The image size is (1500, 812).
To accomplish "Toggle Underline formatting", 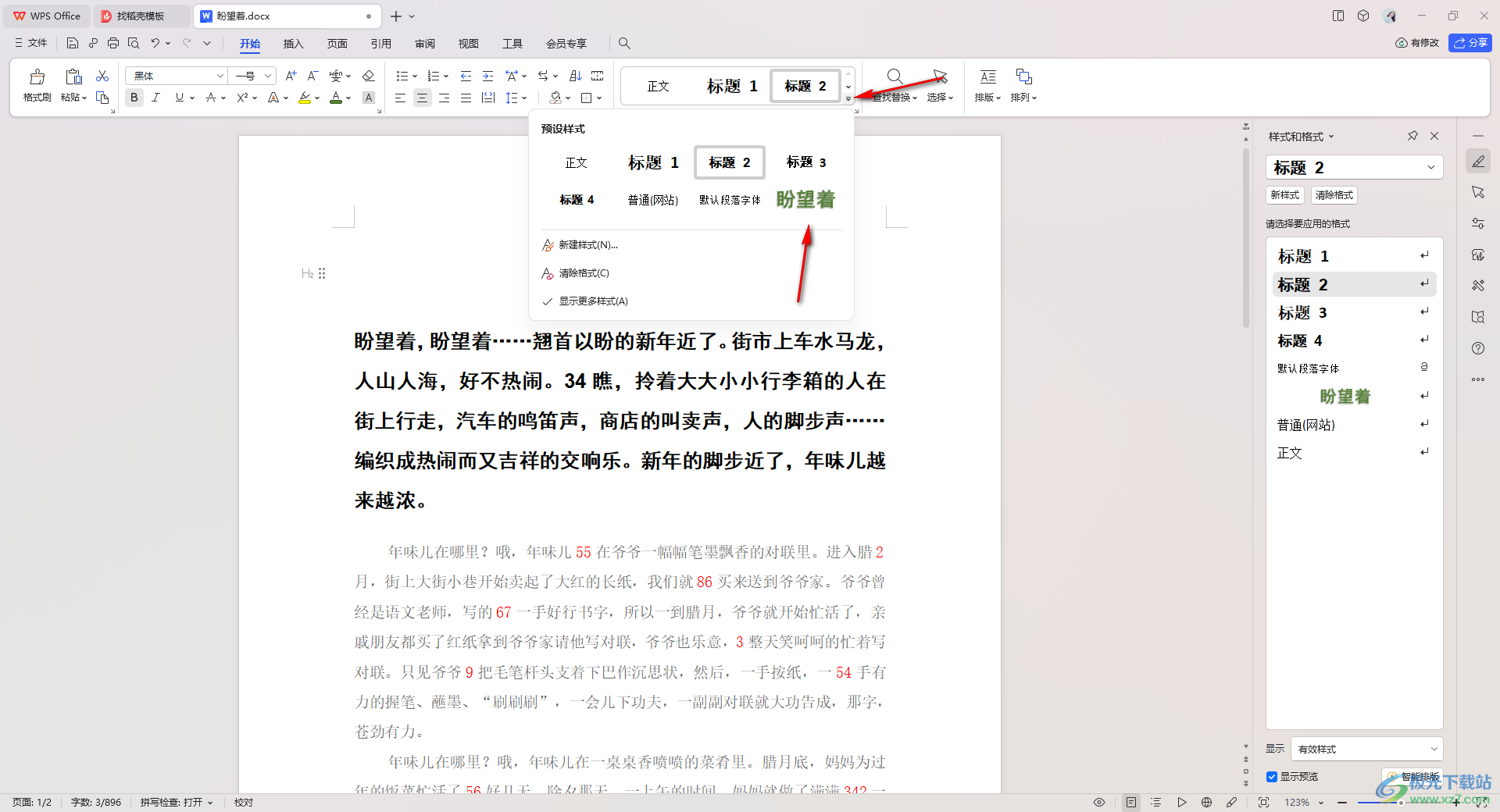I will point(180,98).
